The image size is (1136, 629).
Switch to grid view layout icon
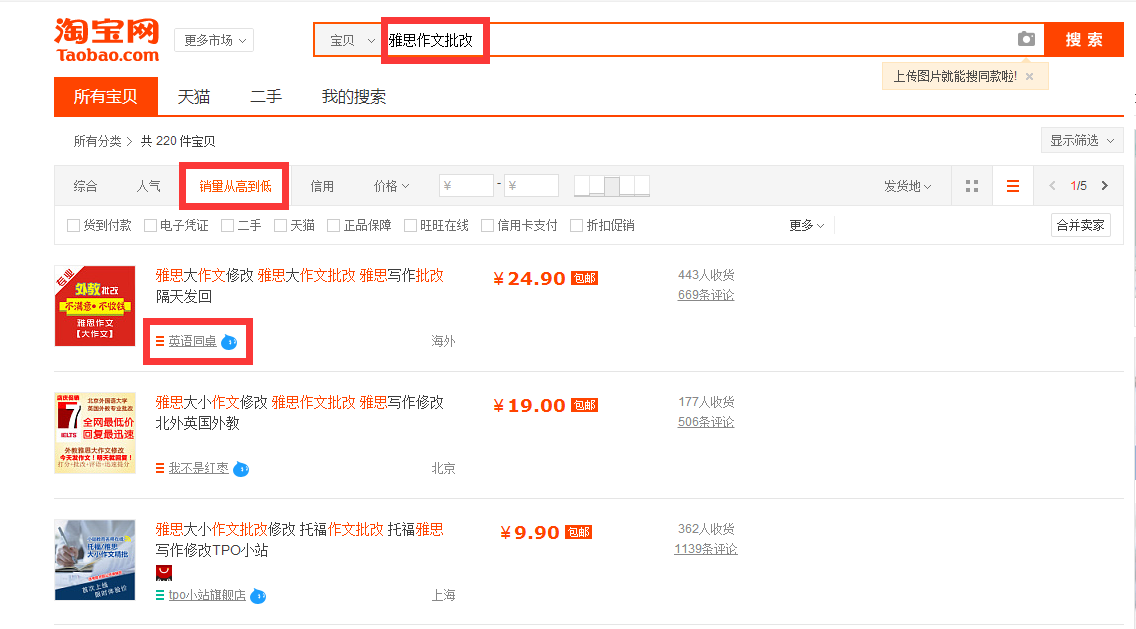pos(972,186)
